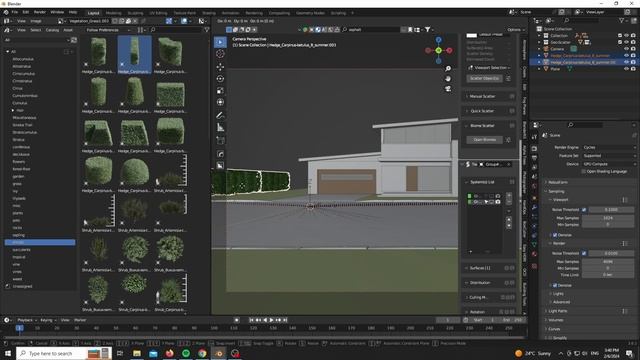
Task: Click the timeline frame marker at 1
Action: [20, 328]
